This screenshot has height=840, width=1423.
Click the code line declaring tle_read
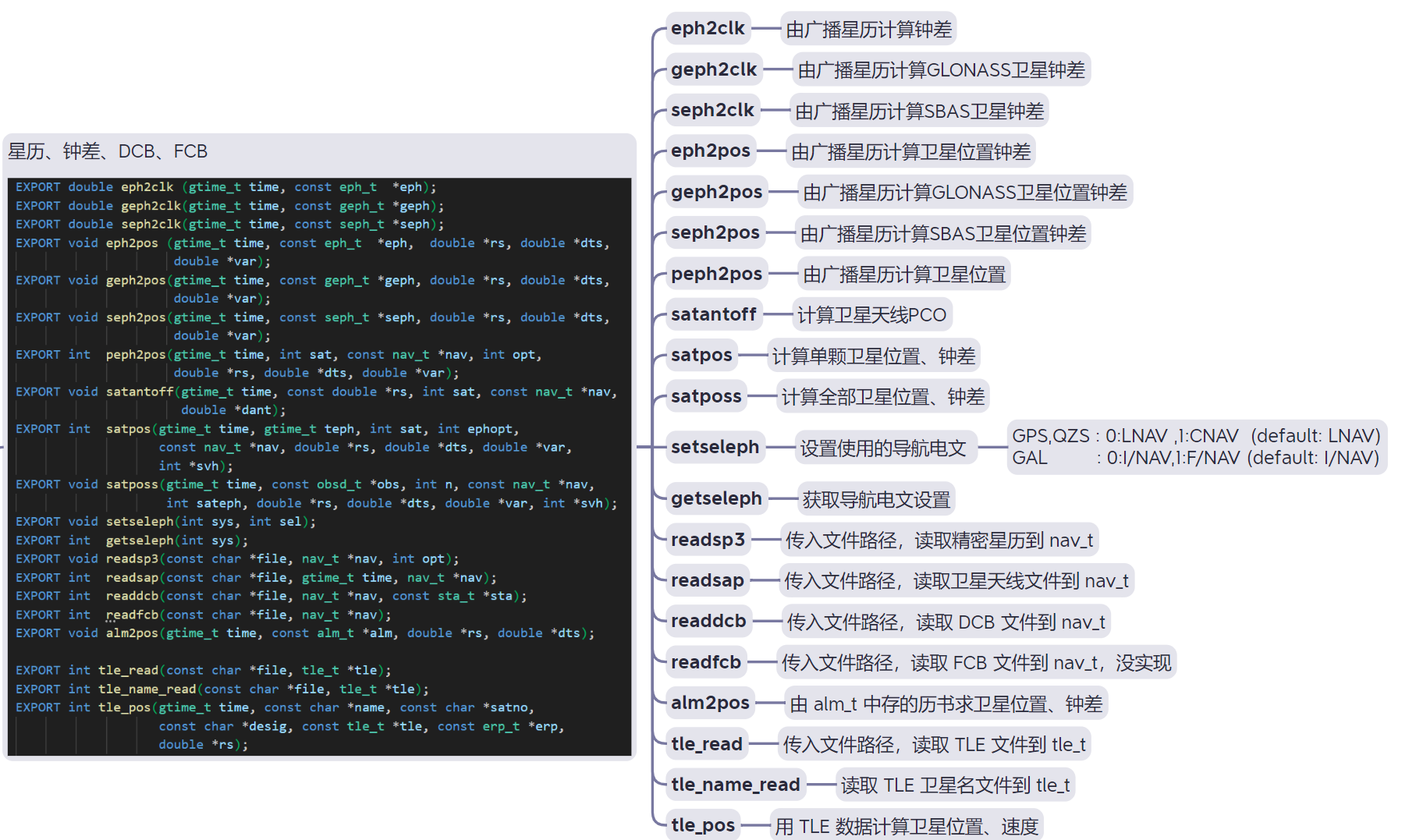coord(203,671)
